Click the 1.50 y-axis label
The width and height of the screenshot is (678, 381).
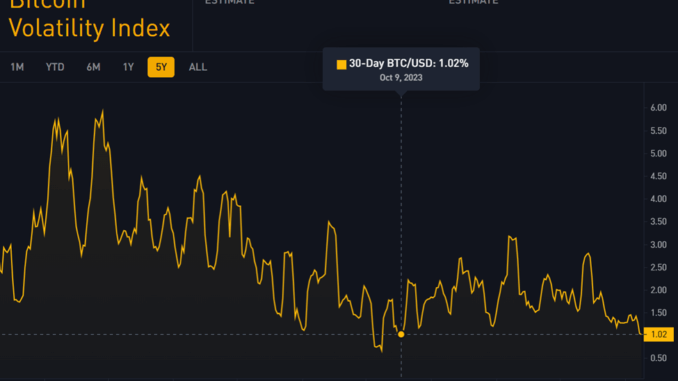point(658,313)
